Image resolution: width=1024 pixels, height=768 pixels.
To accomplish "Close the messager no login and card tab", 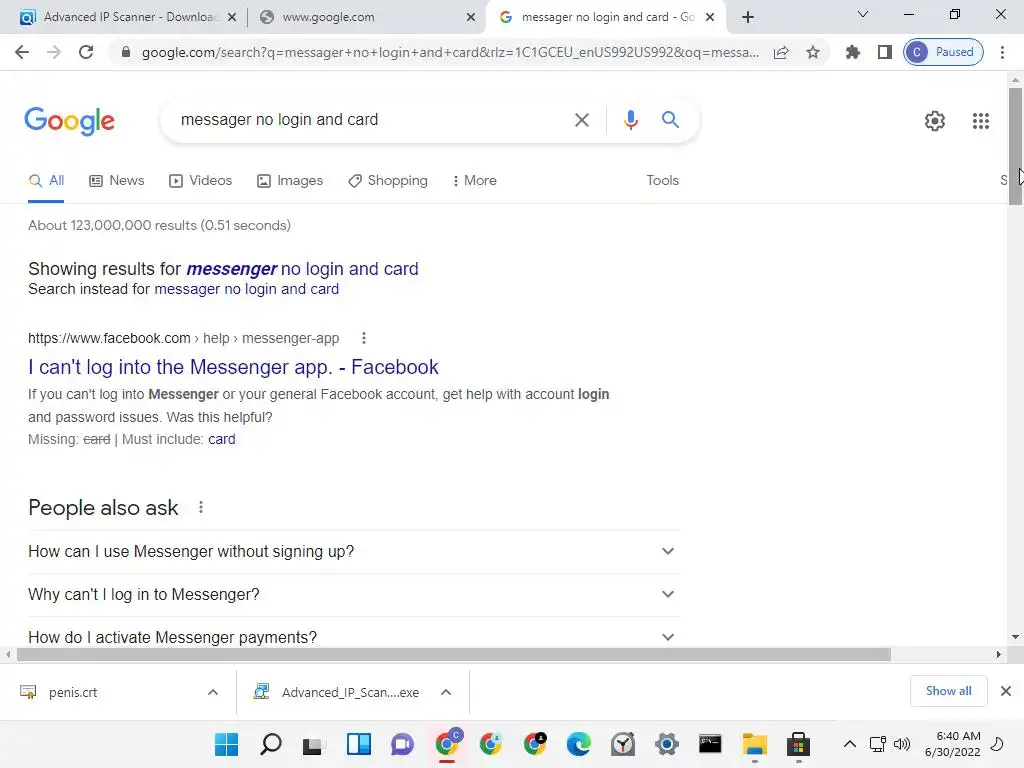I will [710, 18].
